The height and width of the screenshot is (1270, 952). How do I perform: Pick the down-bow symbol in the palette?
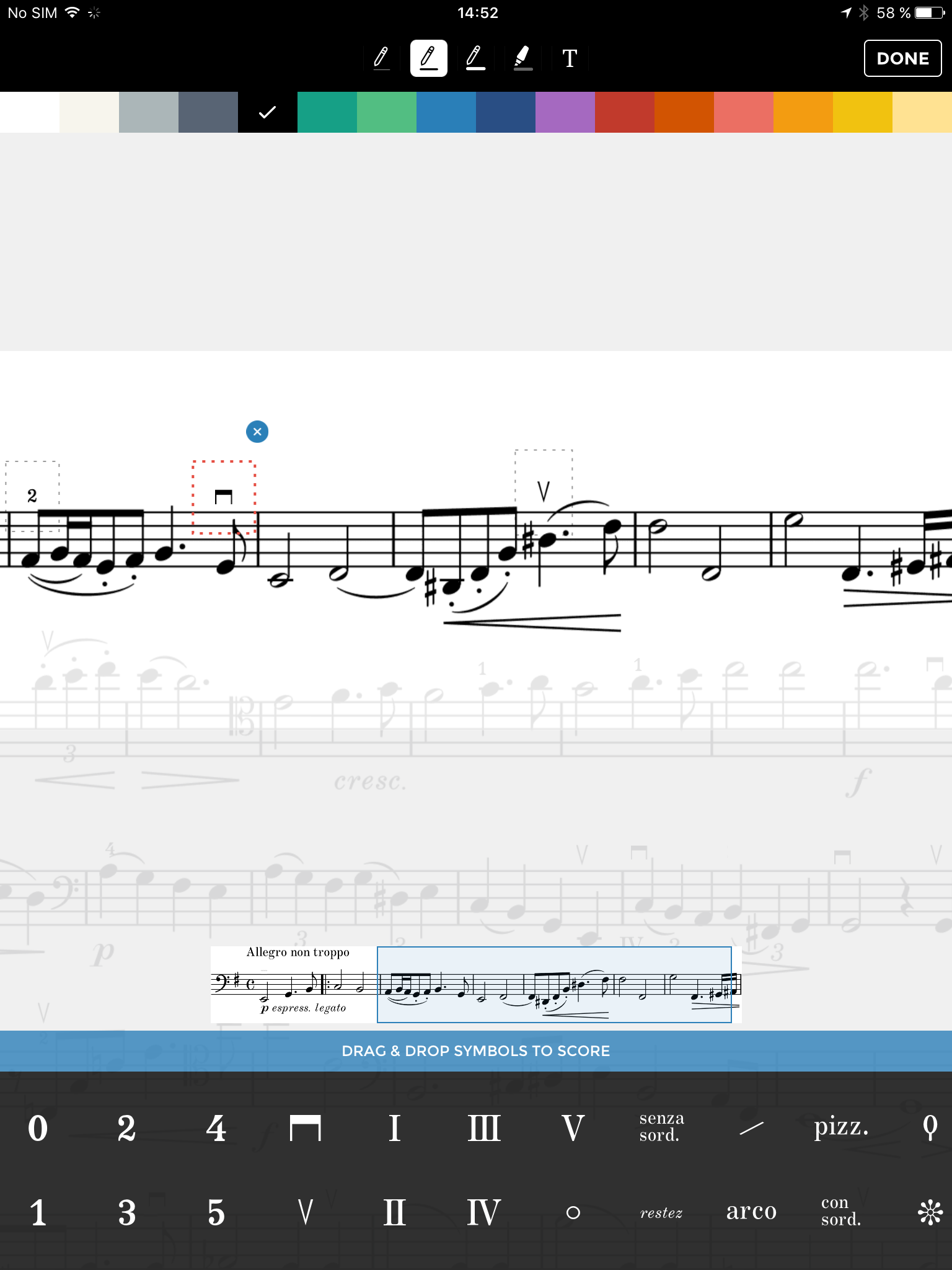306,1128
